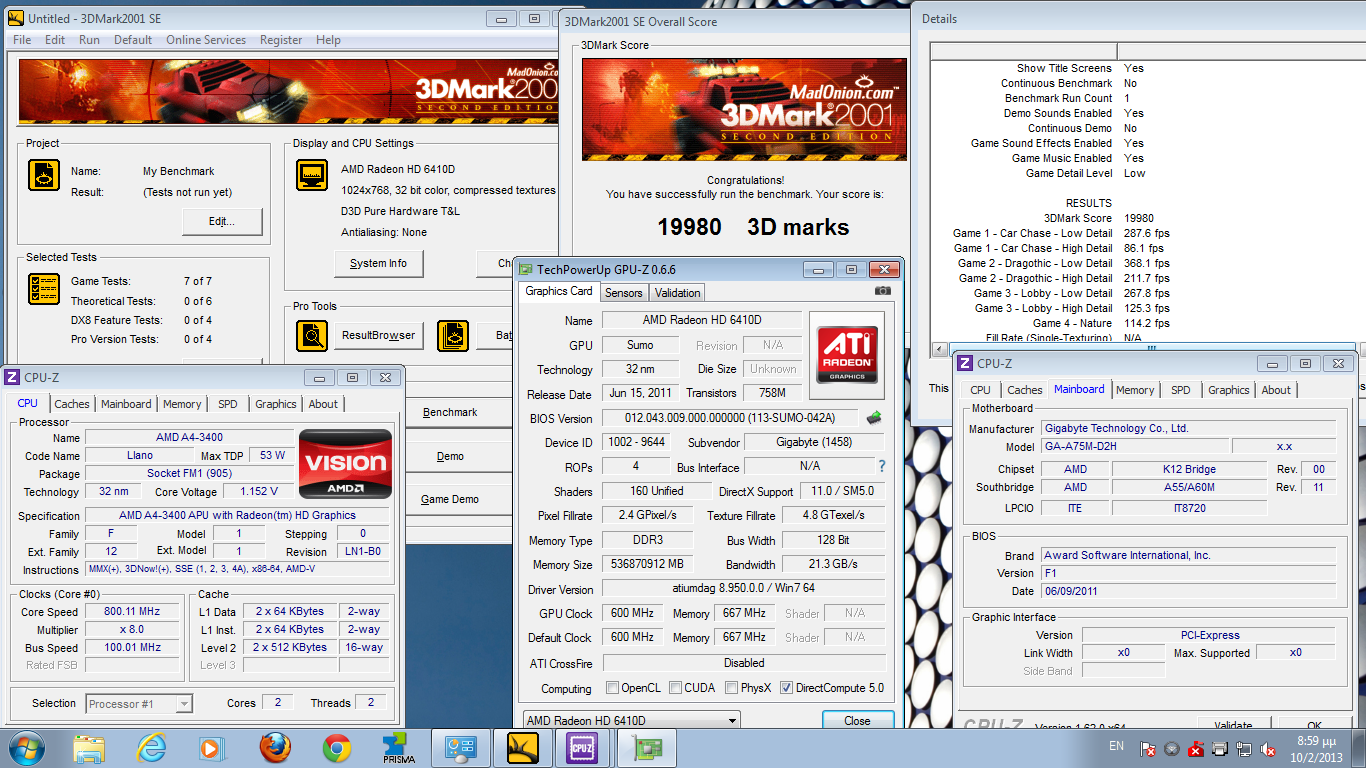The width and height of the screenshot is (1366, 768).
Task: Open the Sensors tab in GPU-Z
Action: [x=623, y=292]
